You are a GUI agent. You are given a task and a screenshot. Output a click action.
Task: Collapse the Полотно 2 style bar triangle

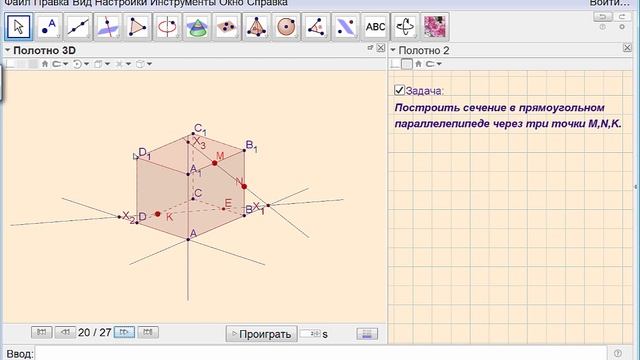[x=393, y=50]
